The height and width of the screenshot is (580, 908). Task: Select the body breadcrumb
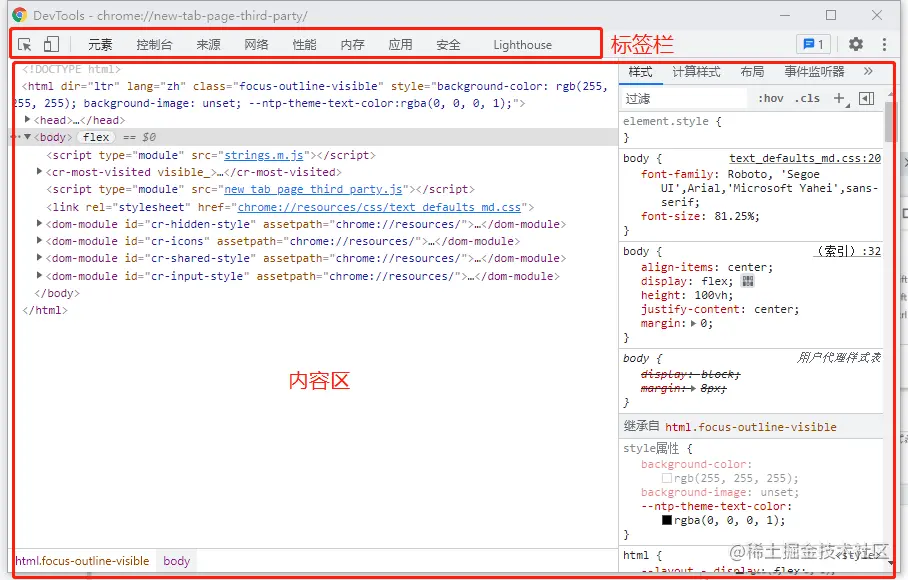177,561
